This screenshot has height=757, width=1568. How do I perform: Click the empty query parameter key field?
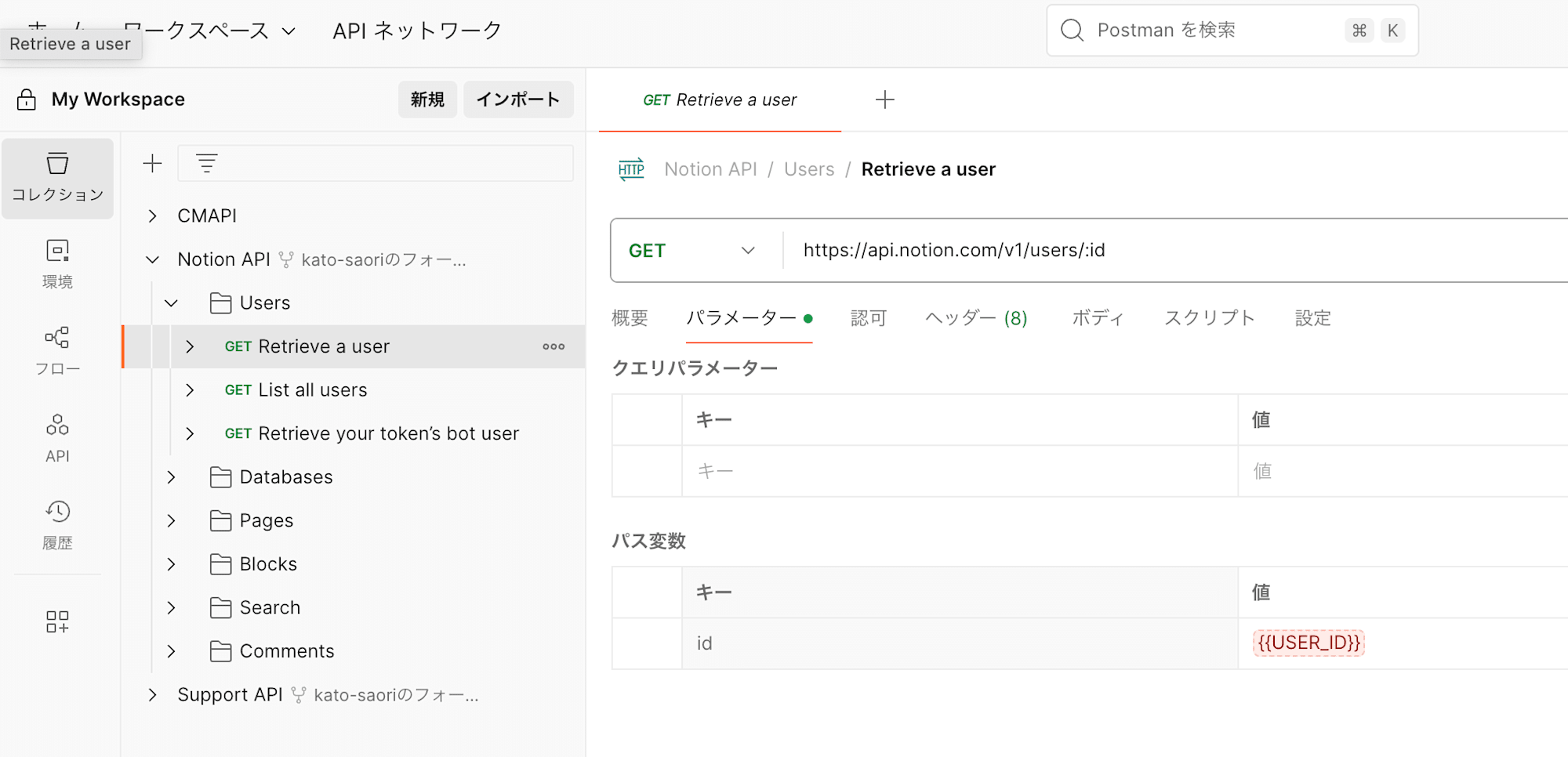pyautogui.click(x=960, y=471)
